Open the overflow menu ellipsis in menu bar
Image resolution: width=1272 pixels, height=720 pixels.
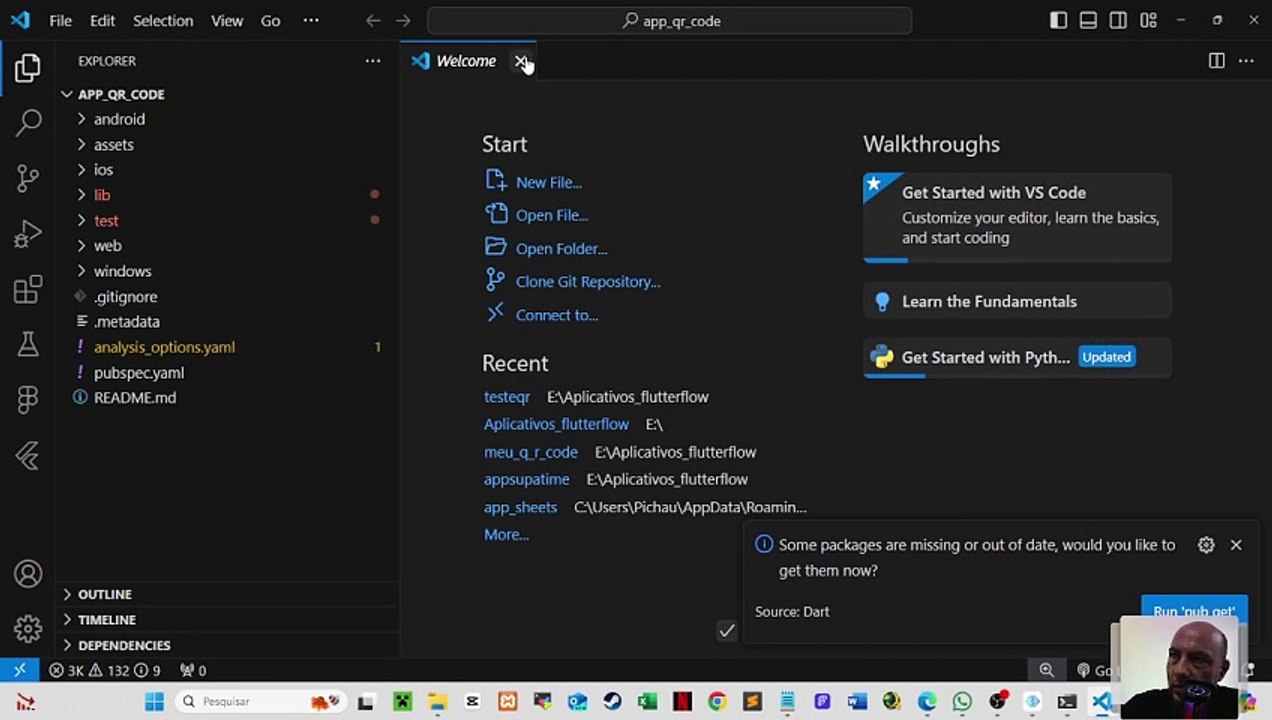click(311, 20)
